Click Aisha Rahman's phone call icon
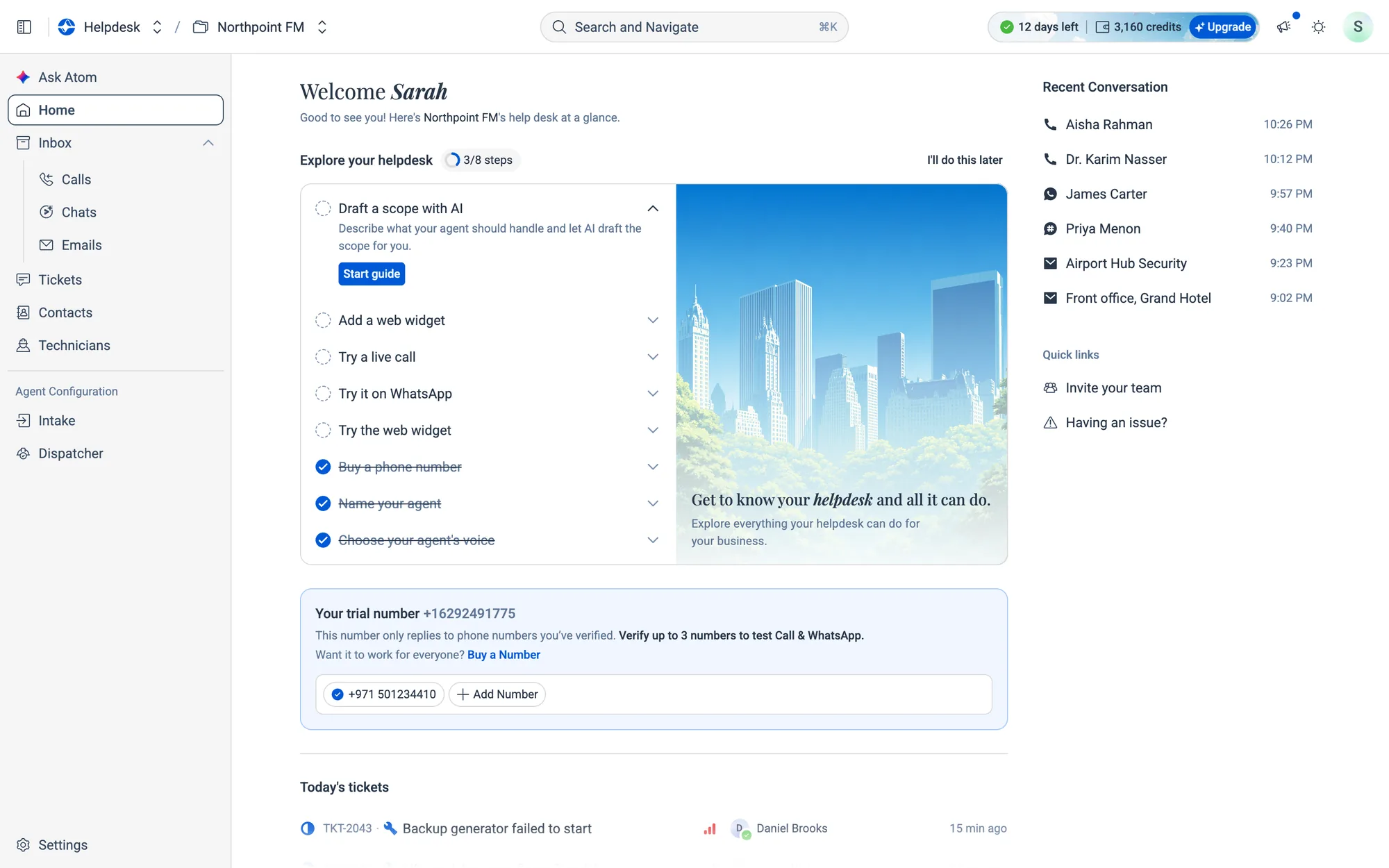The width and height of the screenshot is (1389, 868). pyautogui.click(x=1050, y=124)
